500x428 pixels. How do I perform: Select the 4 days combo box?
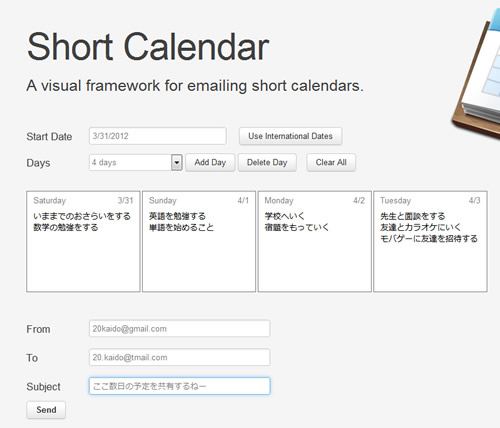click(136, 163)
